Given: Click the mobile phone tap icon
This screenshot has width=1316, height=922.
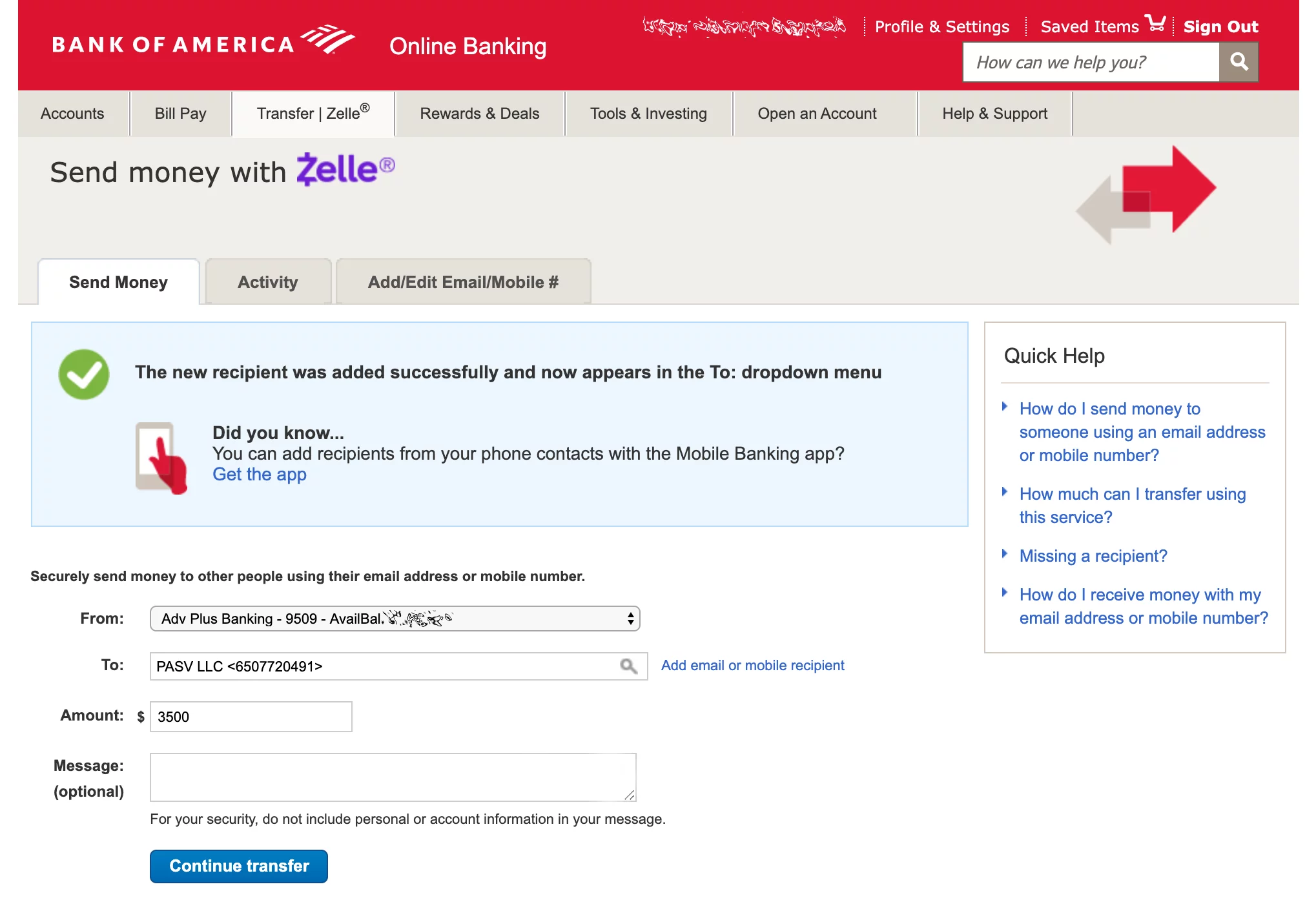Looking at the screenshot, I should tap(161, 458).
